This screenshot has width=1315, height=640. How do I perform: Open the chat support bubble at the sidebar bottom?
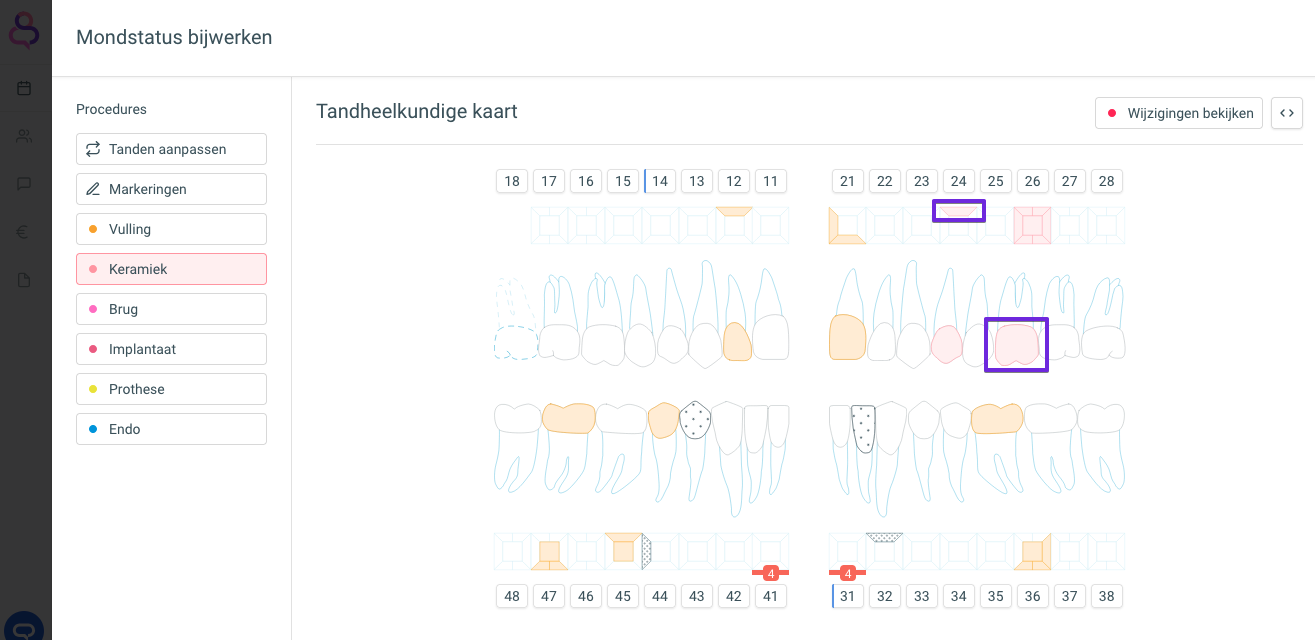click(24, 627)
